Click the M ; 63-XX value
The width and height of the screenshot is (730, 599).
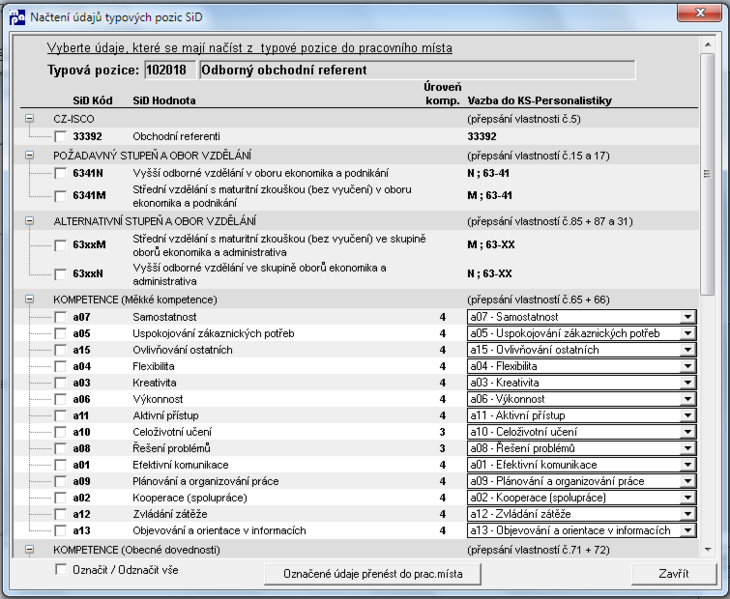pyautogui.click(x=491, y=245)
